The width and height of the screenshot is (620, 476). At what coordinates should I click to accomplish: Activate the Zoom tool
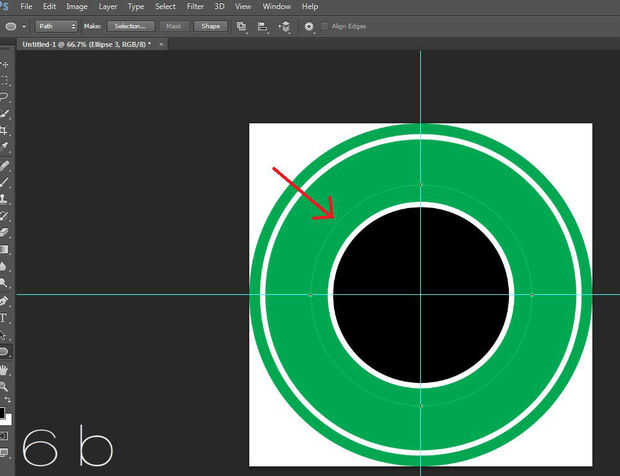[4, 386]
